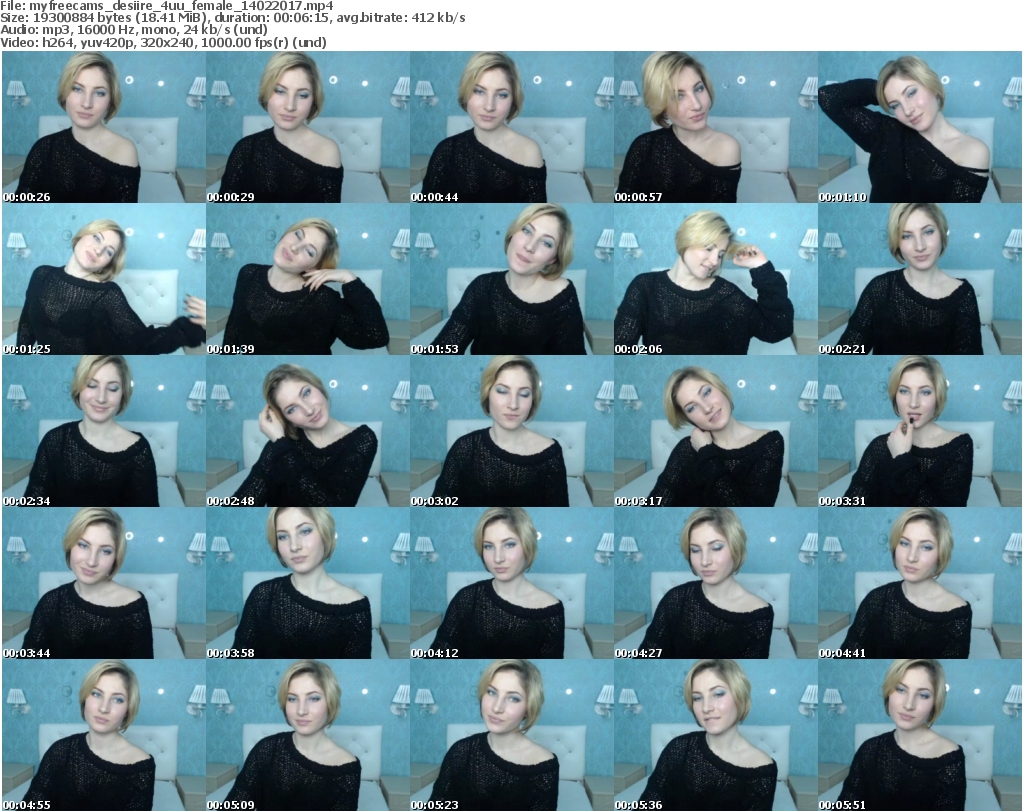Select the frame marked 00:00:57
1024x811 pixels.
(716, 127)
